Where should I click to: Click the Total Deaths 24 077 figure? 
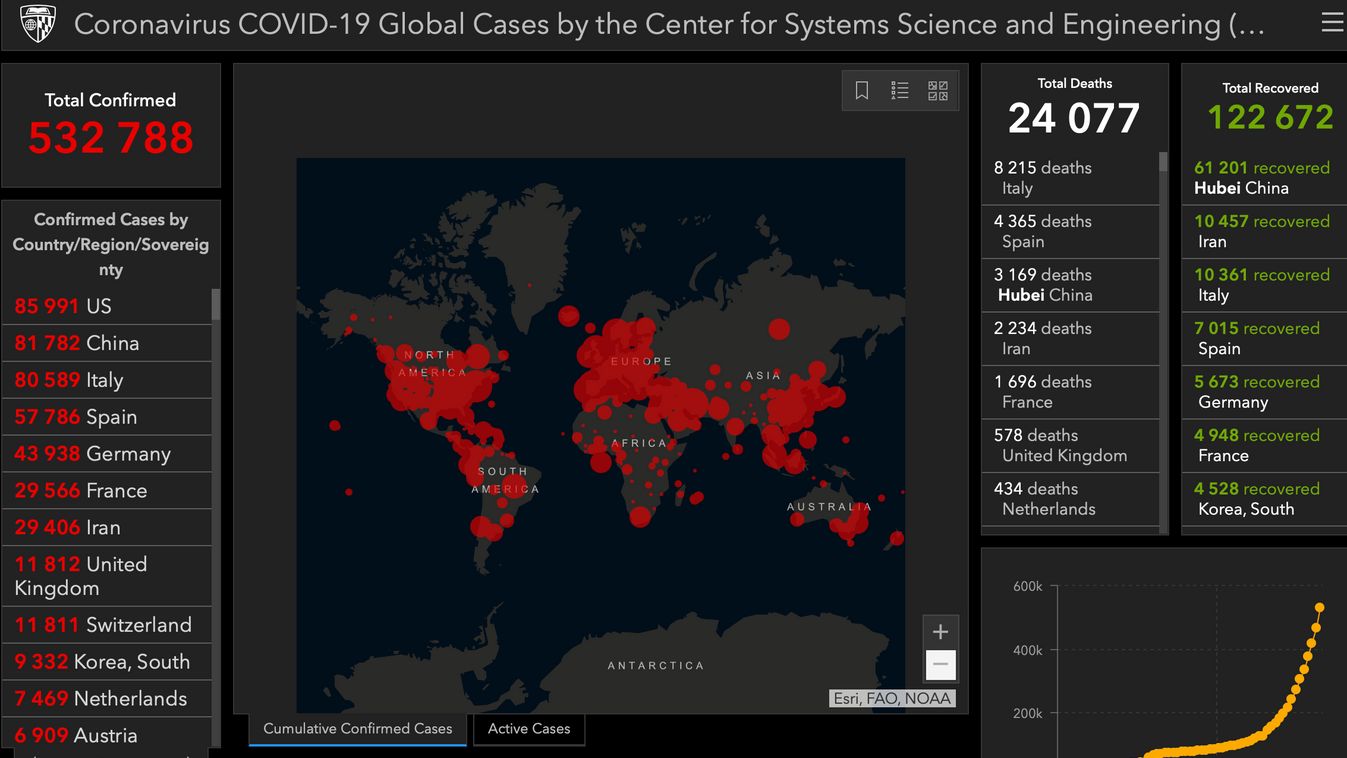[x=1074, y=118]
